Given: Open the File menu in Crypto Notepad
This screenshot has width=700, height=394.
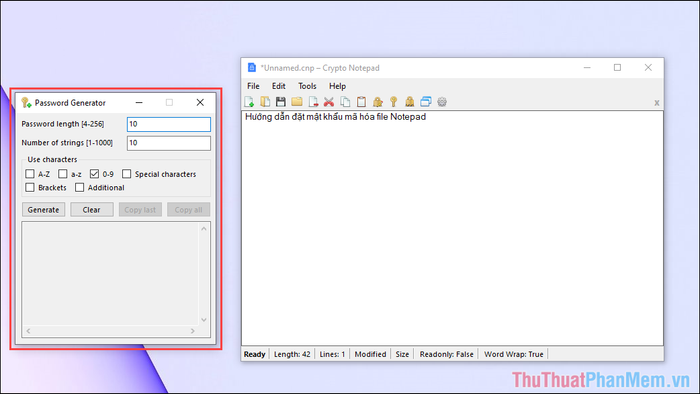Looking at the screenshot, I should coord(253,86).
